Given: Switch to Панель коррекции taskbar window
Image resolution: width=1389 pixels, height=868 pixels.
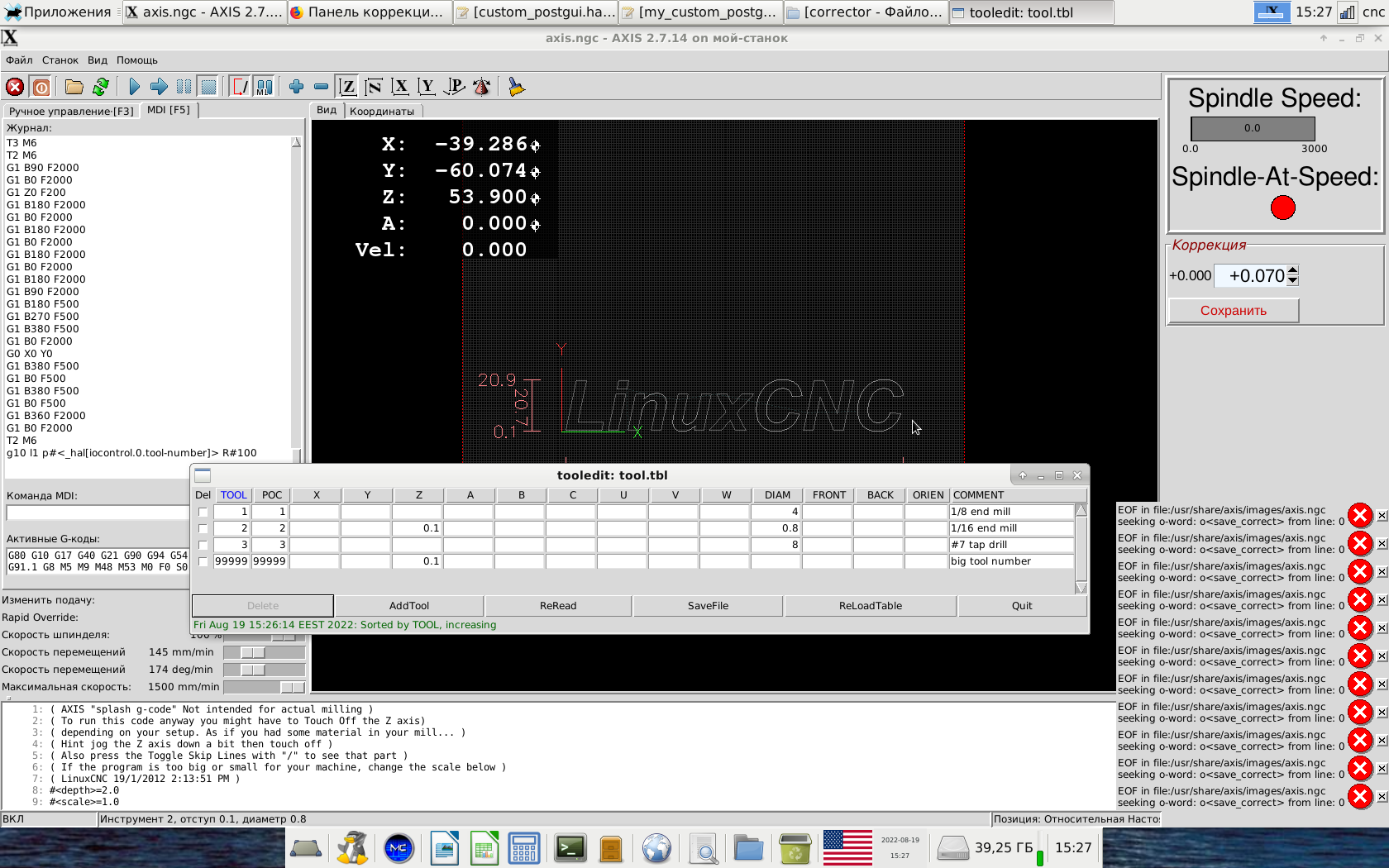Looking at the screenshot, I should (370, 12).
